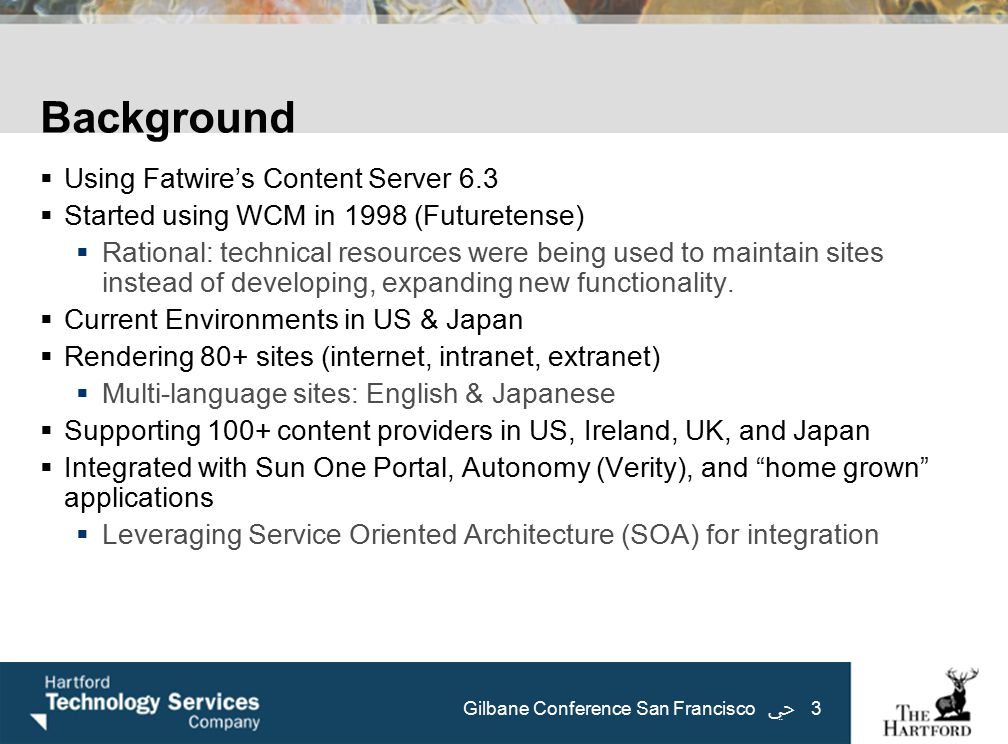
Task: Click the line 'Started using WCM in 1998 (Futuretense)'
Action: (324, 215)
